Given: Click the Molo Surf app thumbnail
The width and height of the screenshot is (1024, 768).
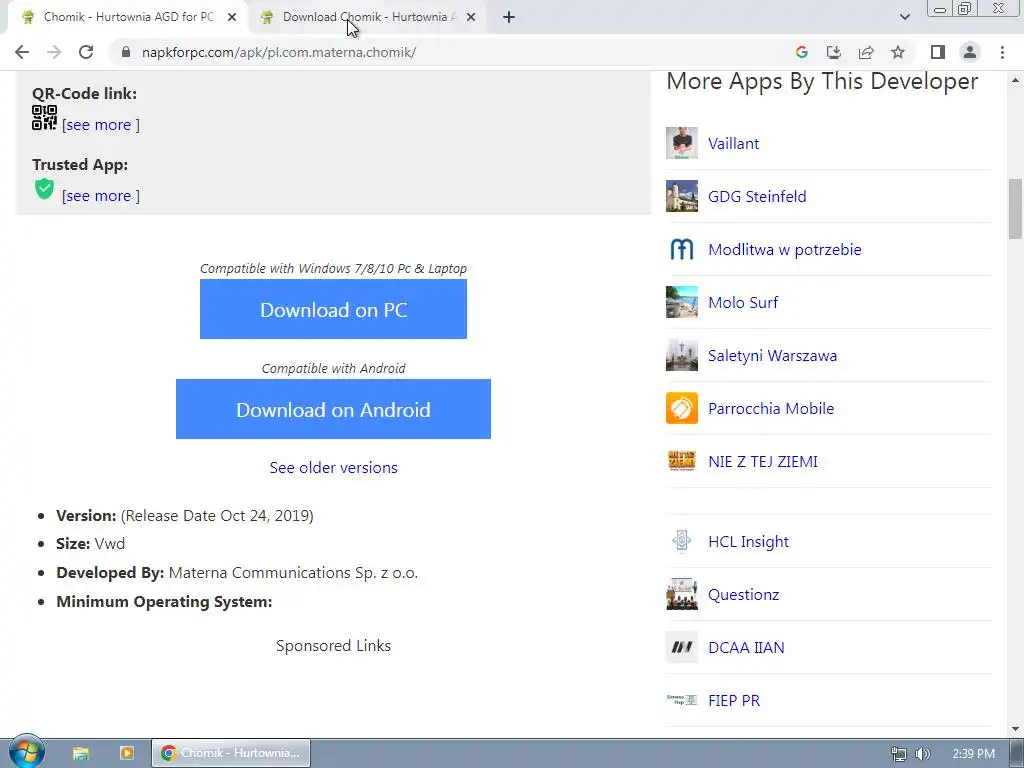Looking at the screenshot, I should pyautogui.click(x=682, y=302).
